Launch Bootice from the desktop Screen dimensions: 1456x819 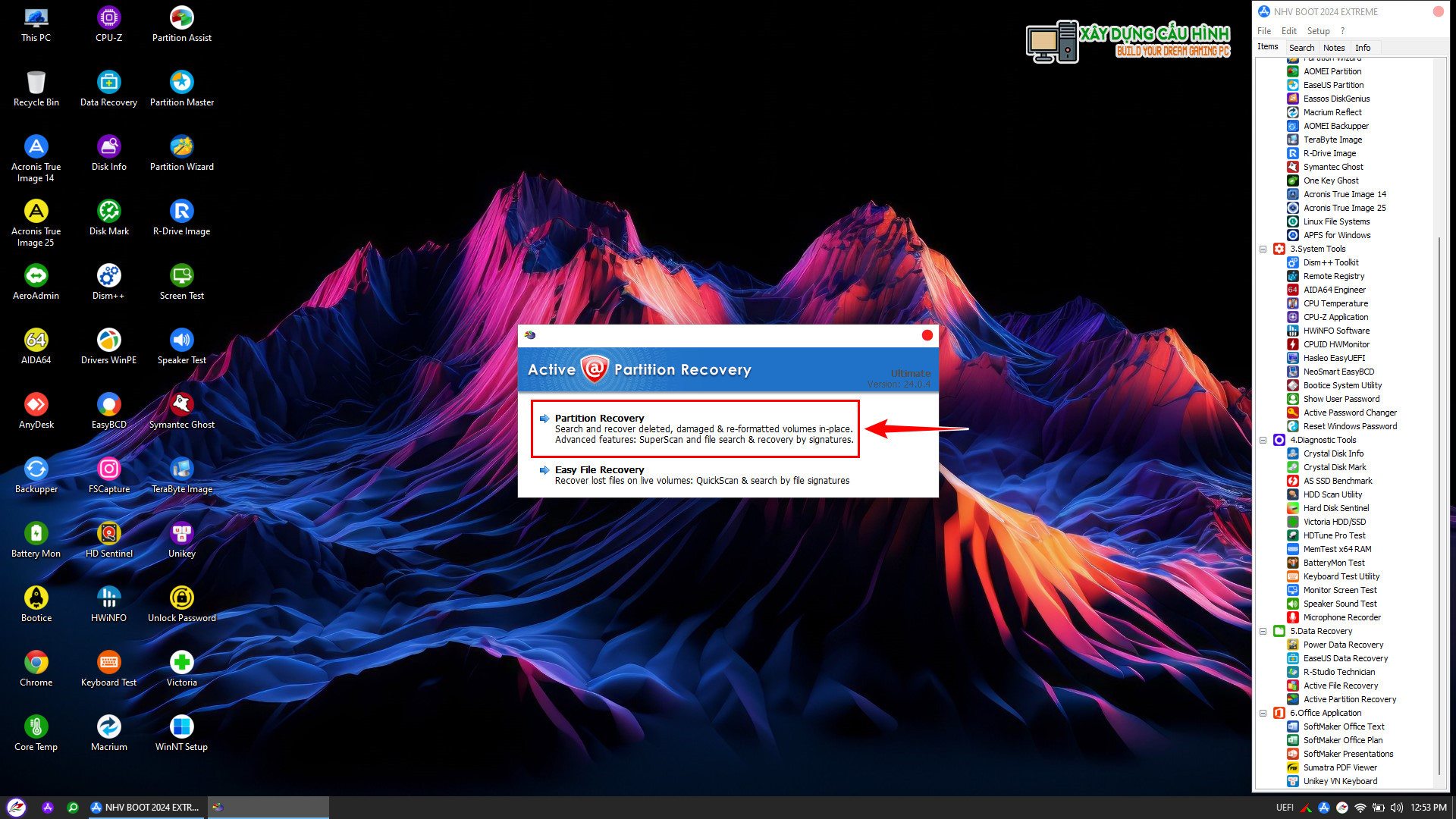(36, 604)
